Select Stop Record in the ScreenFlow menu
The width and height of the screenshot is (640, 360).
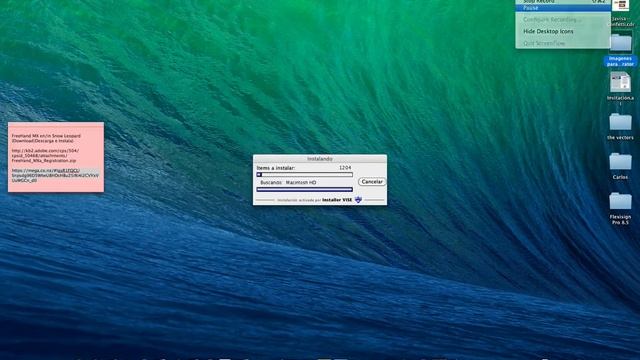pyautogui.click(x=563, y=2)
